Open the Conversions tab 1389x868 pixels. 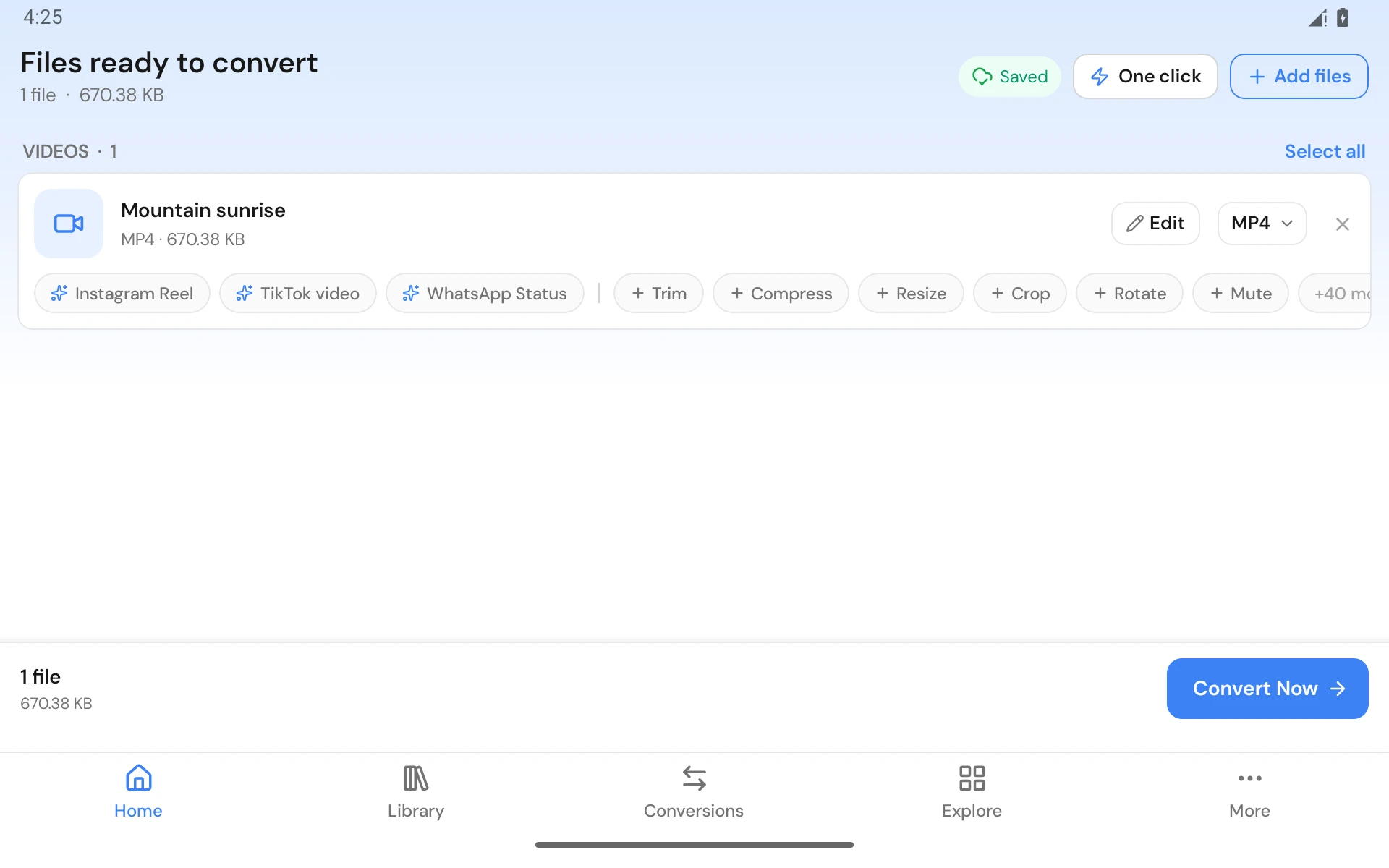[x=694, y=792]
